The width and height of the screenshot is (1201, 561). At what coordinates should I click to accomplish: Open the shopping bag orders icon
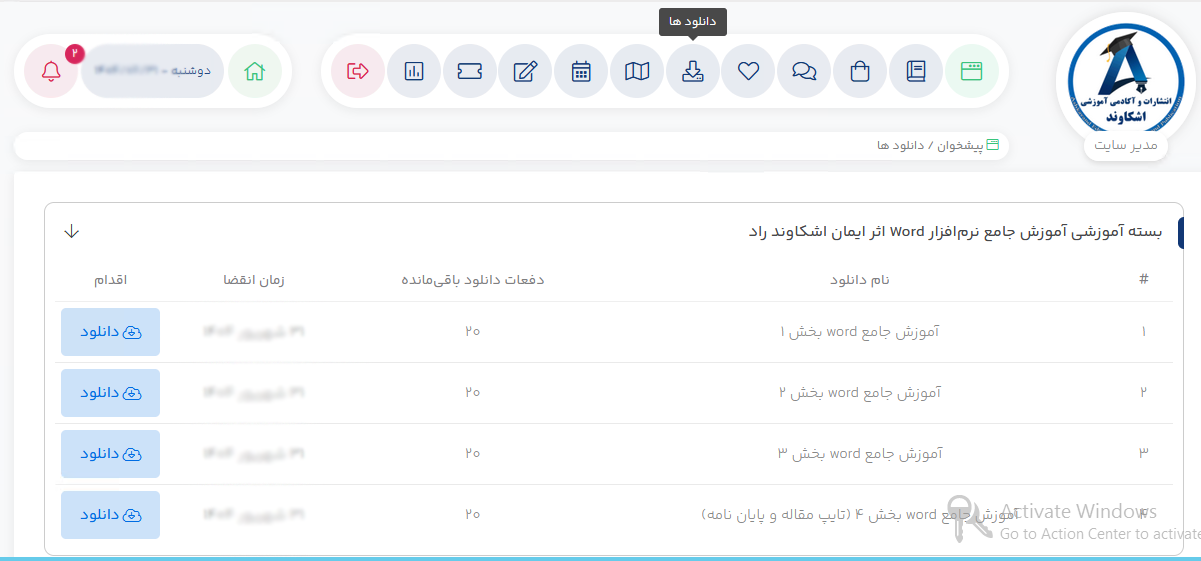(x=859, y=71)
